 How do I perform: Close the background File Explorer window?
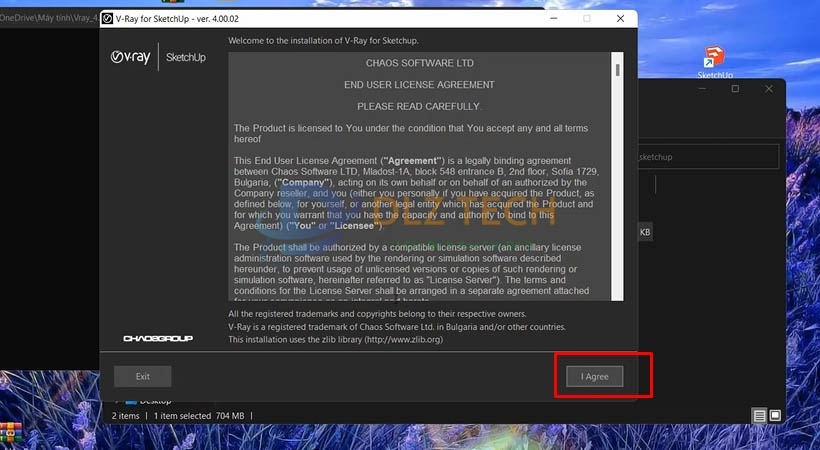tap(768, 89)
